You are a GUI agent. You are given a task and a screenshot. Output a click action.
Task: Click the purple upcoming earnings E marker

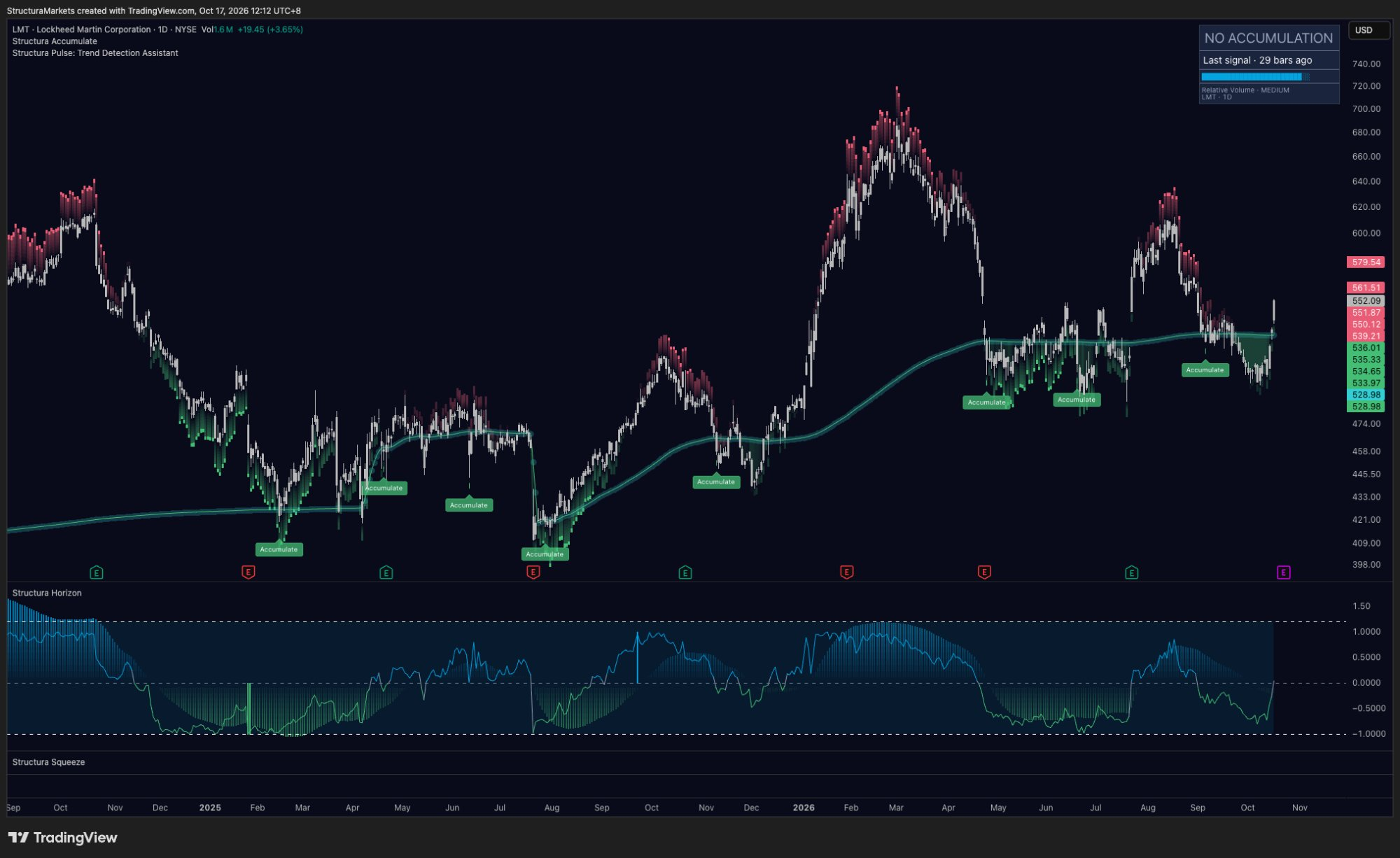(1283, 572)
